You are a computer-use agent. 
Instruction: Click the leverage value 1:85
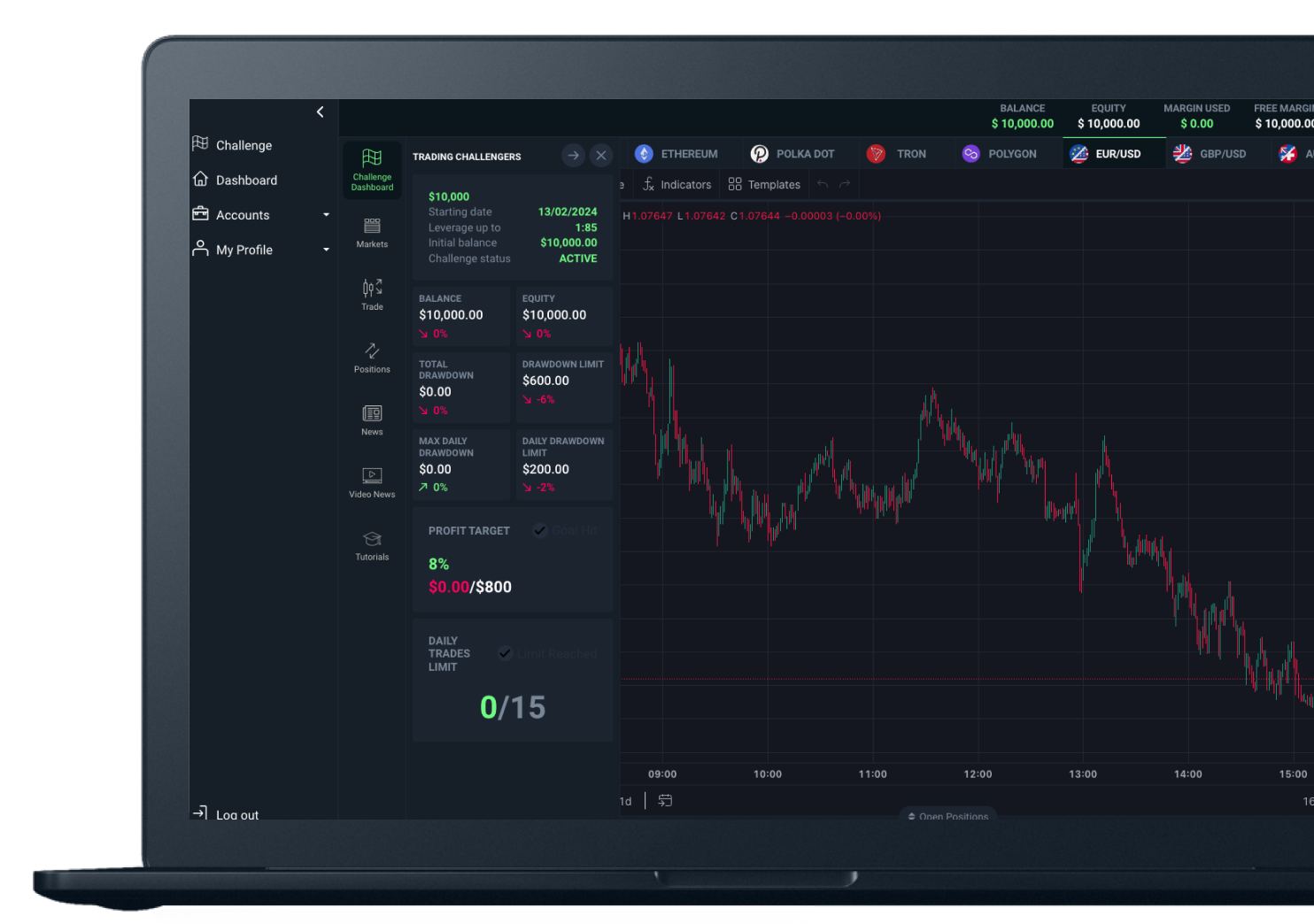pos(586,227)
